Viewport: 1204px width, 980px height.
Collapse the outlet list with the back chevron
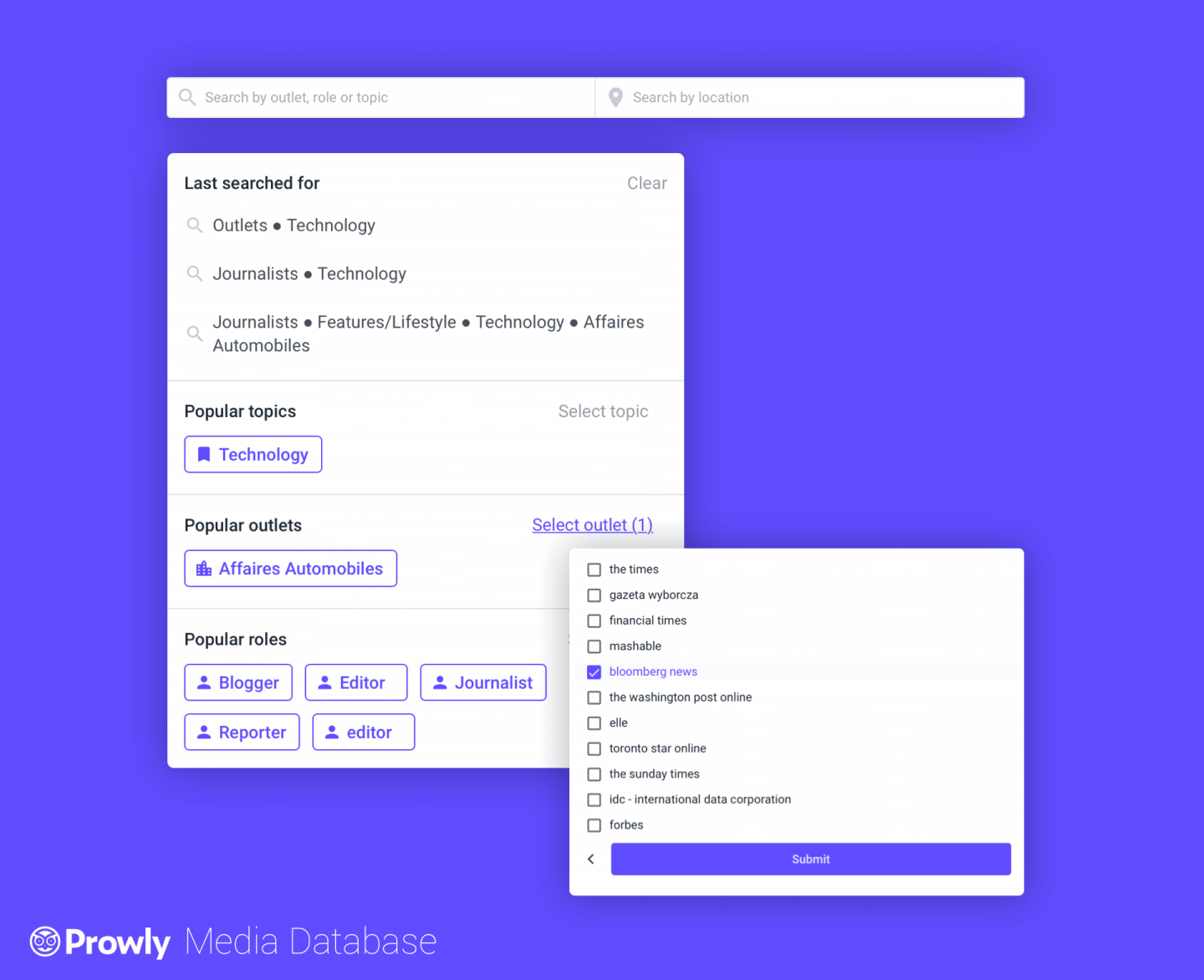tap(591, 859)
